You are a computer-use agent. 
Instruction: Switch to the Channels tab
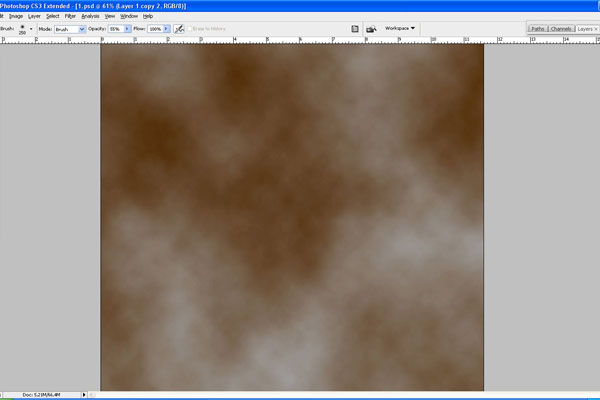(x=561, y=30)
